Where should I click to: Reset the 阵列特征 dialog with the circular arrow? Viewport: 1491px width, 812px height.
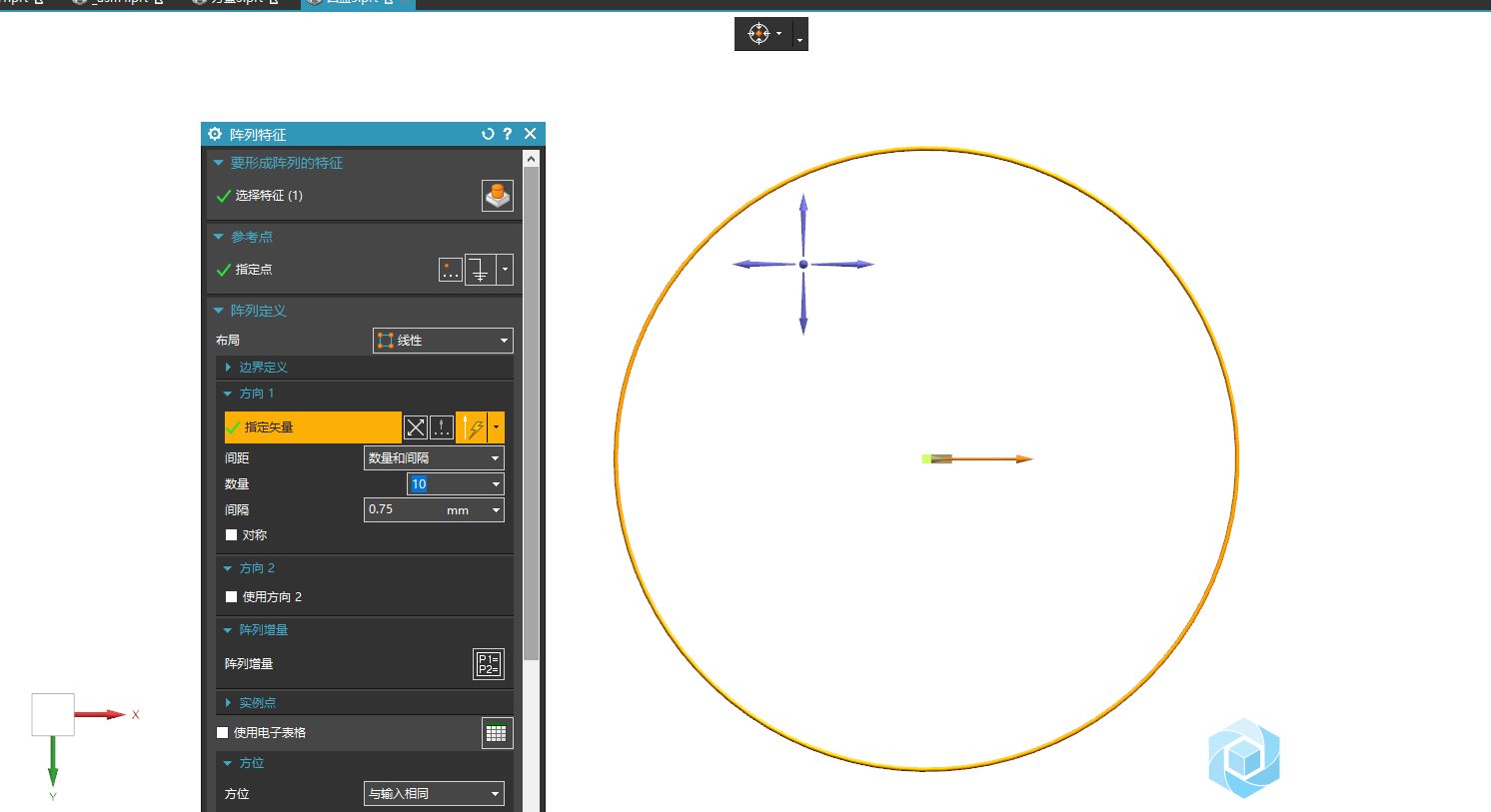coord(488,134)
